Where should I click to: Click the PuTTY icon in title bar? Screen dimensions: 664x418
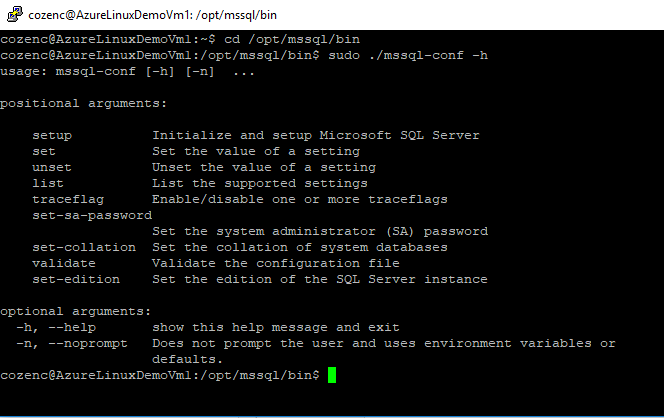(14, 14)
